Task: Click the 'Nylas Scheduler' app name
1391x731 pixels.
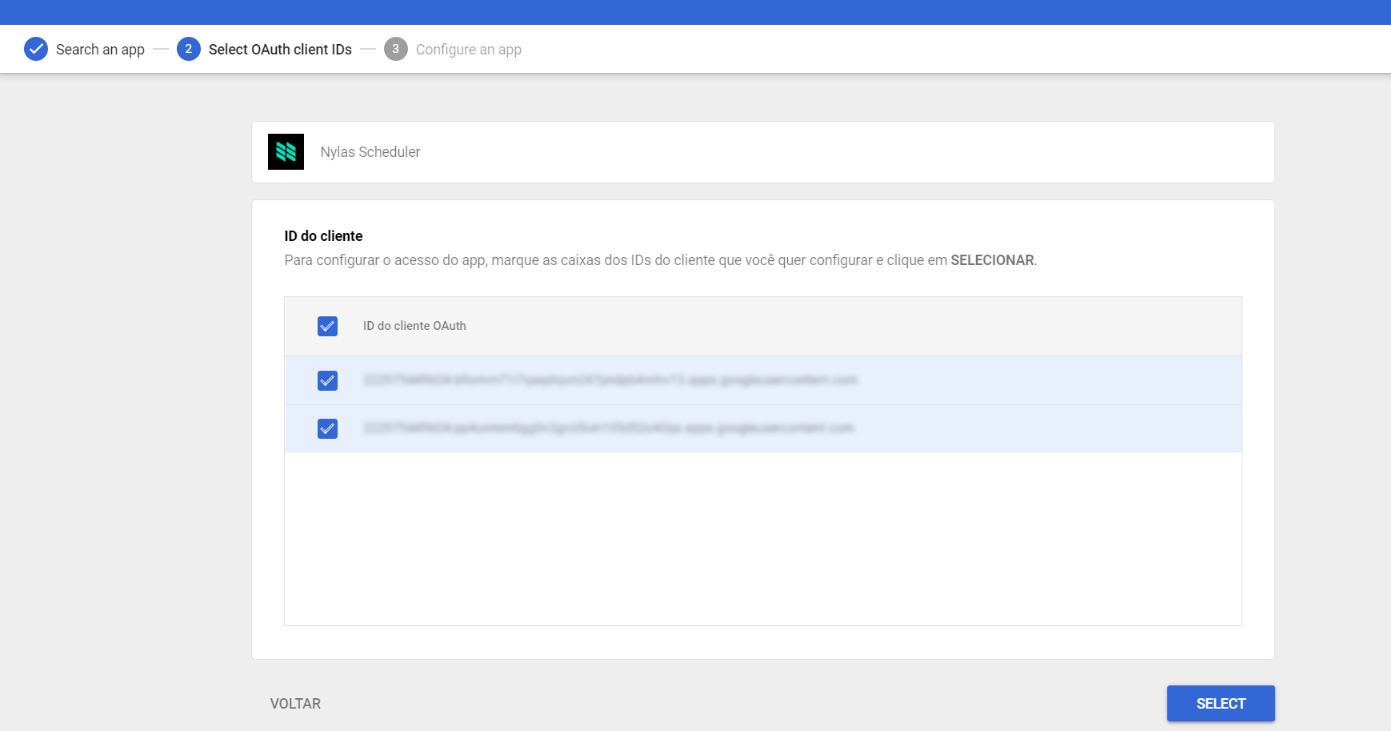Action: point(370,152)
